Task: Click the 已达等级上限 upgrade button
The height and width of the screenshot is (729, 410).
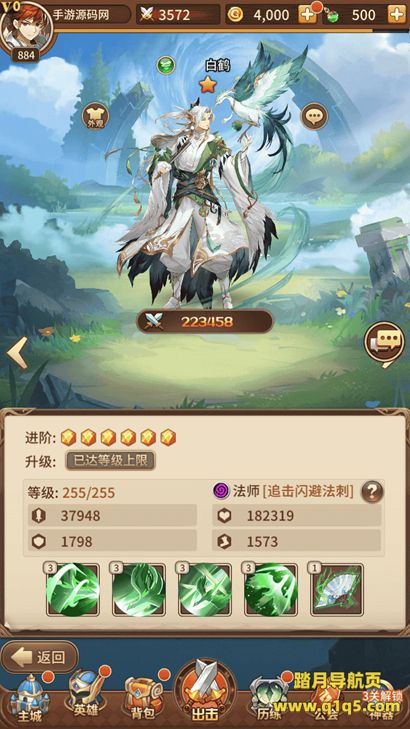Action: tap(111, 461)
